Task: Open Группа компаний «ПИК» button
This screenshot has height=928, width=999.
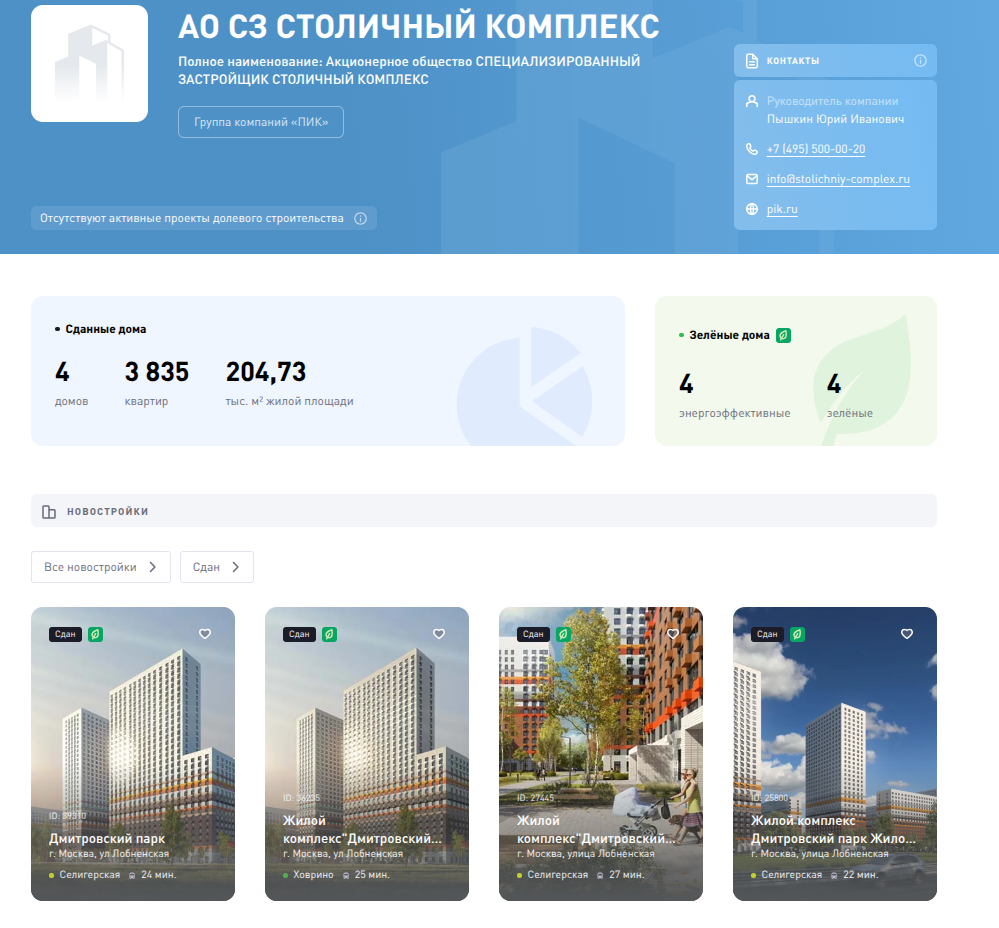Action: (261, 123)
